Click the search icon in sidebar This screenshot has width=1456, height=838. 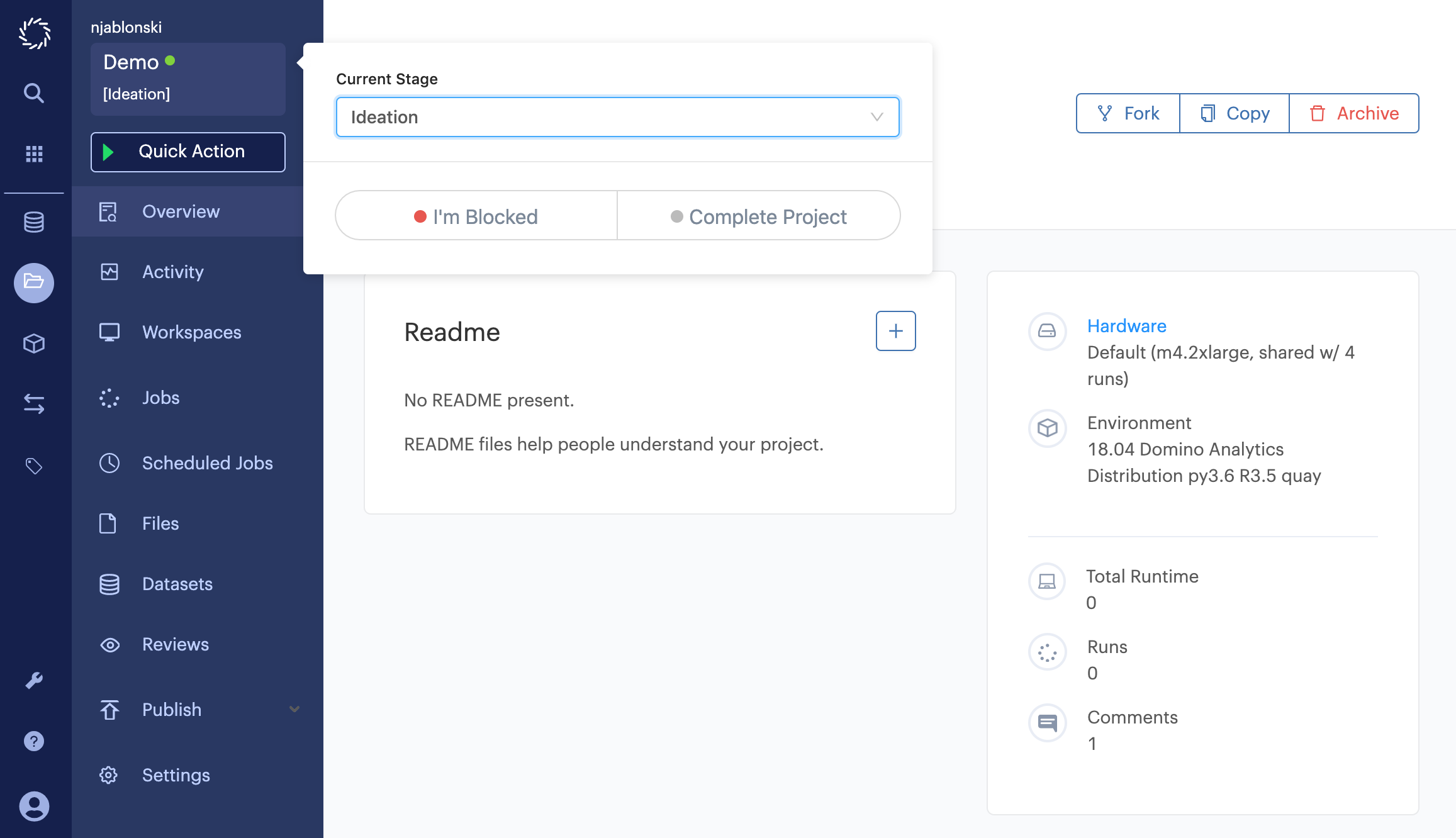pos(34,93)
